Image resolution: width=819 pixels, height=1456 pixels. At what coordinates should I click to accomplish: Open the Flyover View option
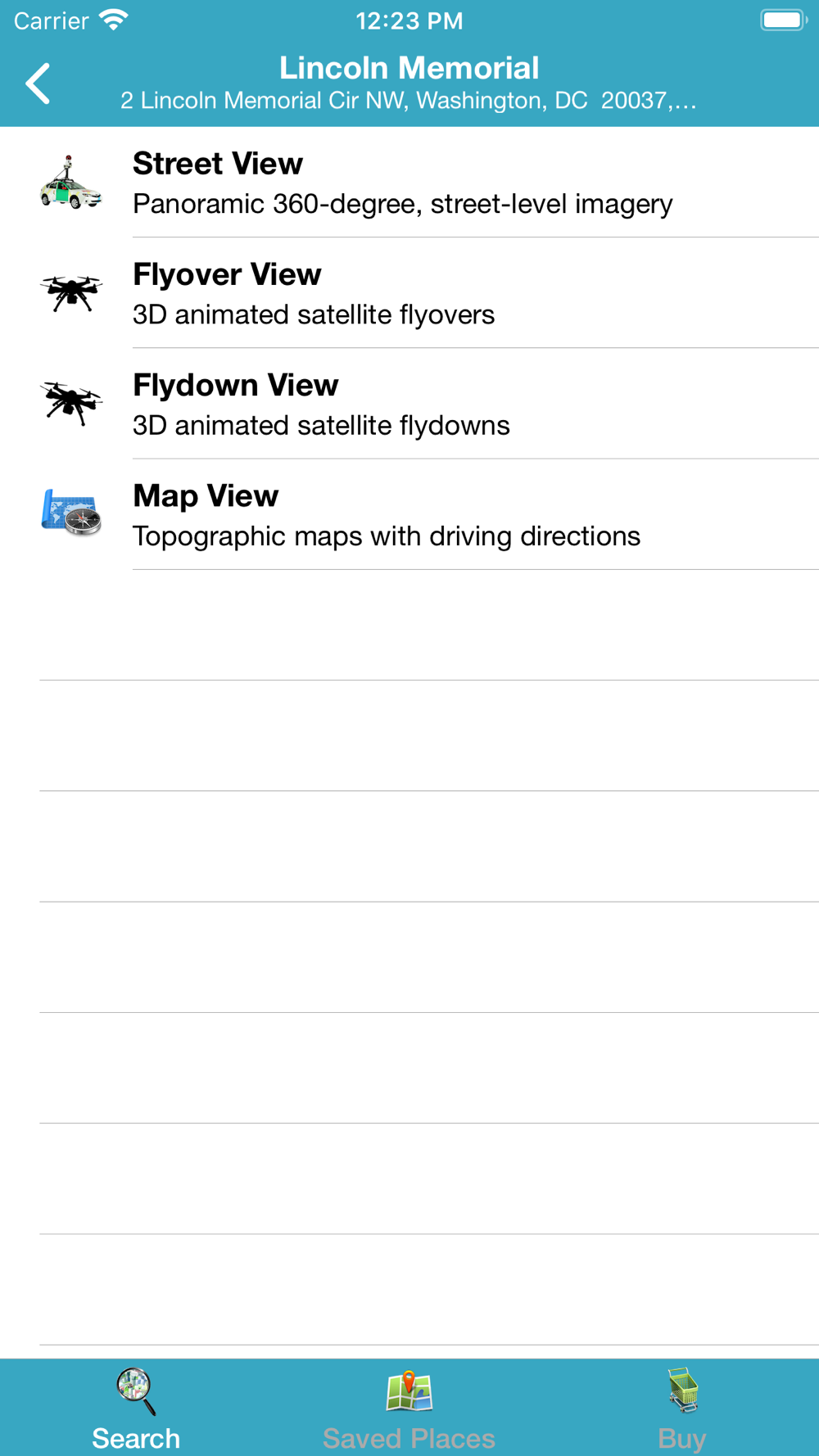pyautogui.click(x=409, y=292)
